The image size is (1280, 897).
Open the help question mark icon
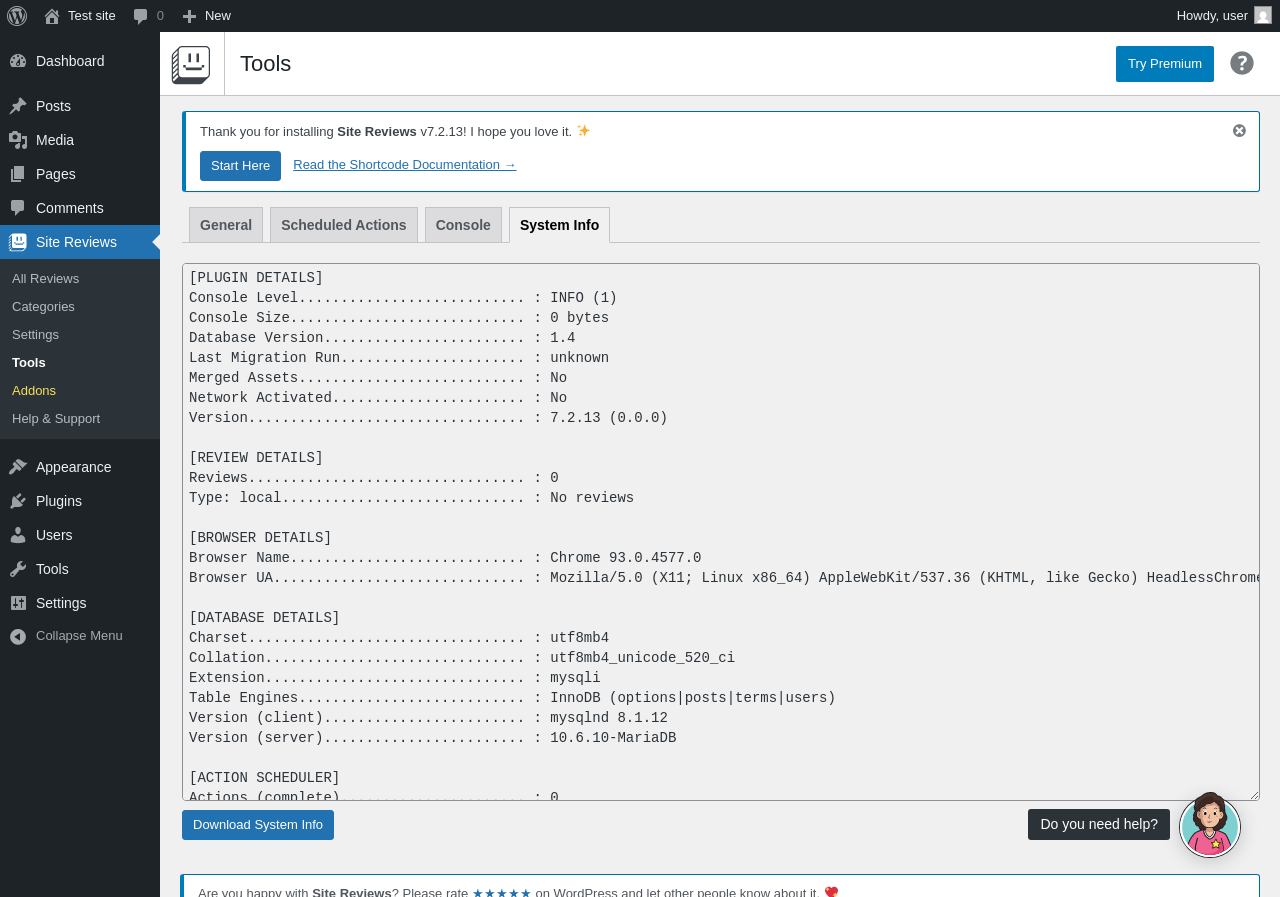[x=1242, y=63]
